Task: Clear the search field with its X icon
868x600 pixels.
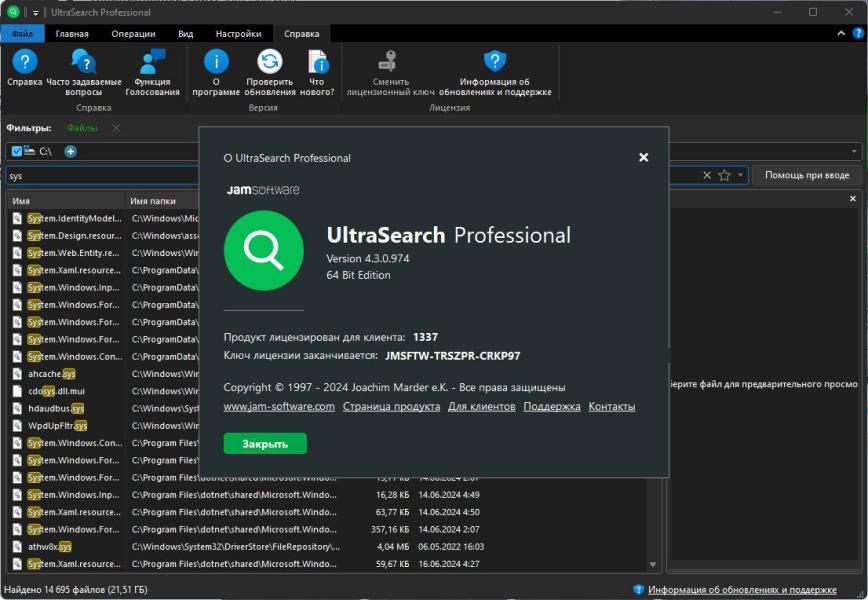Action: pyautogui.click(x=707, y=175)
